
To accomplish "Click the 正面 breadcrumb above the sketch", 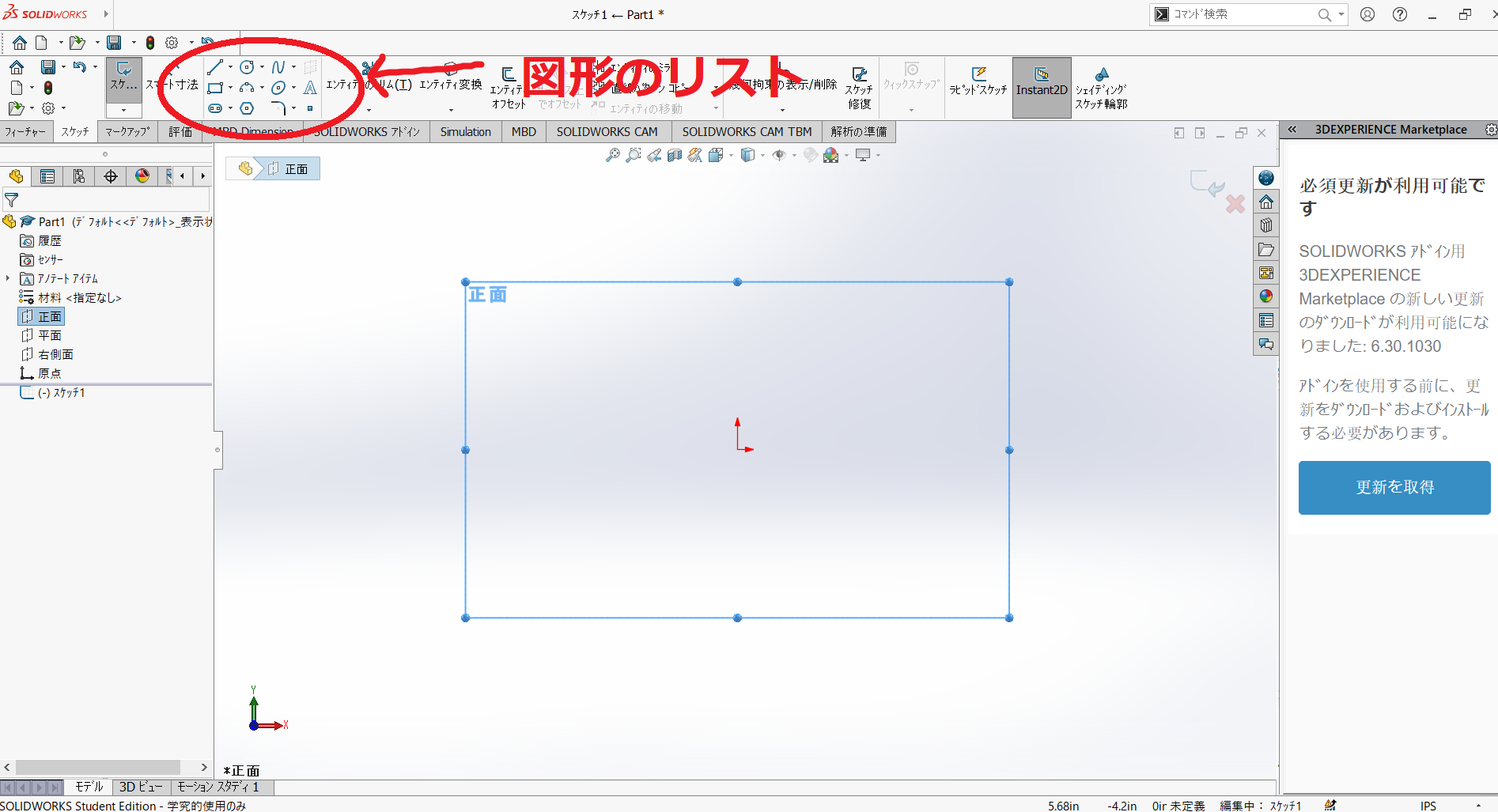I will tap(288, 168).
